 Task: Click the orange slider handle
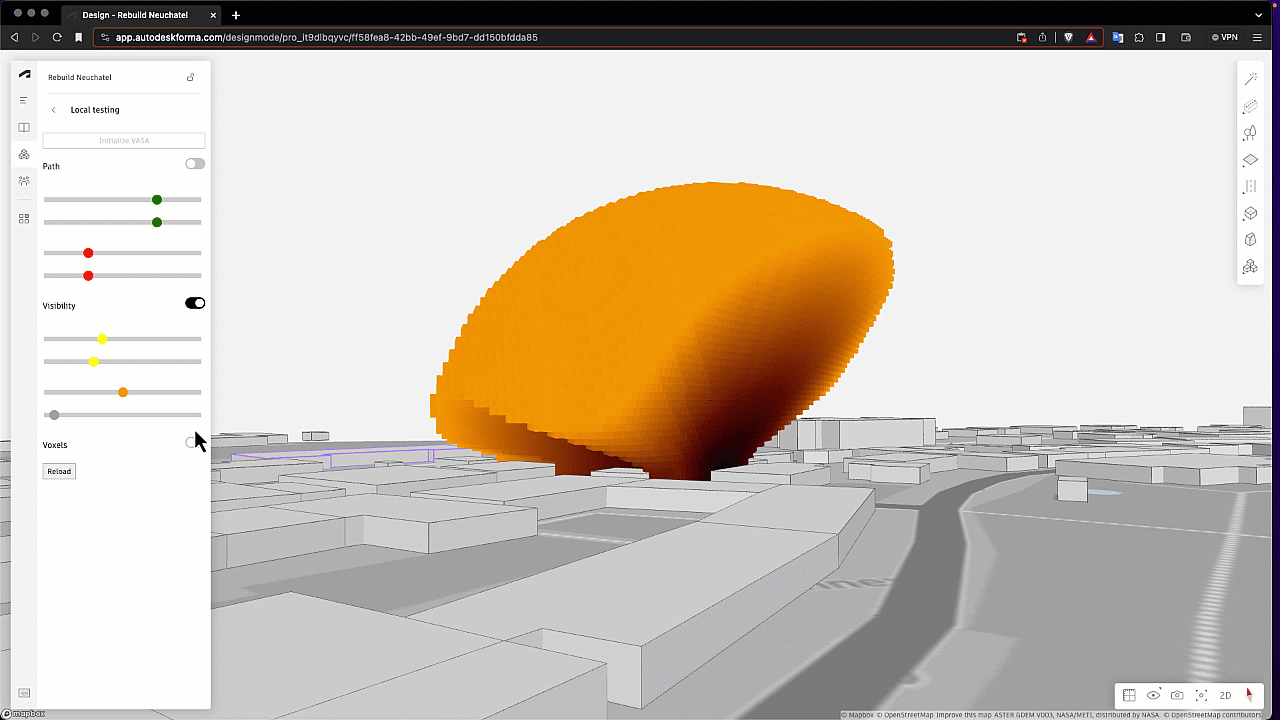click(123, 392)
